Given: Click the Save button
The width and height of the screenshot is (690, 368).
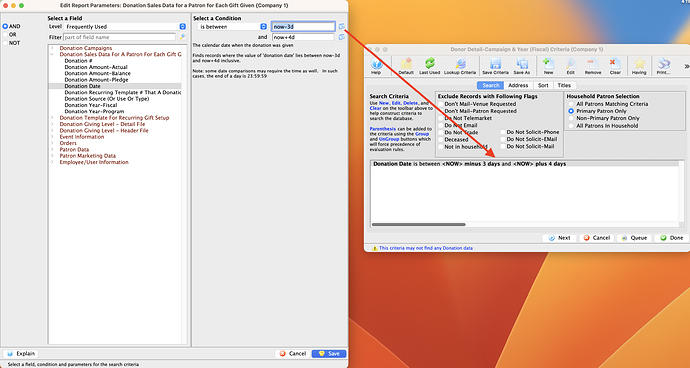Looking at the screenshot, I should pyautogui.click(x=329, y=353).
